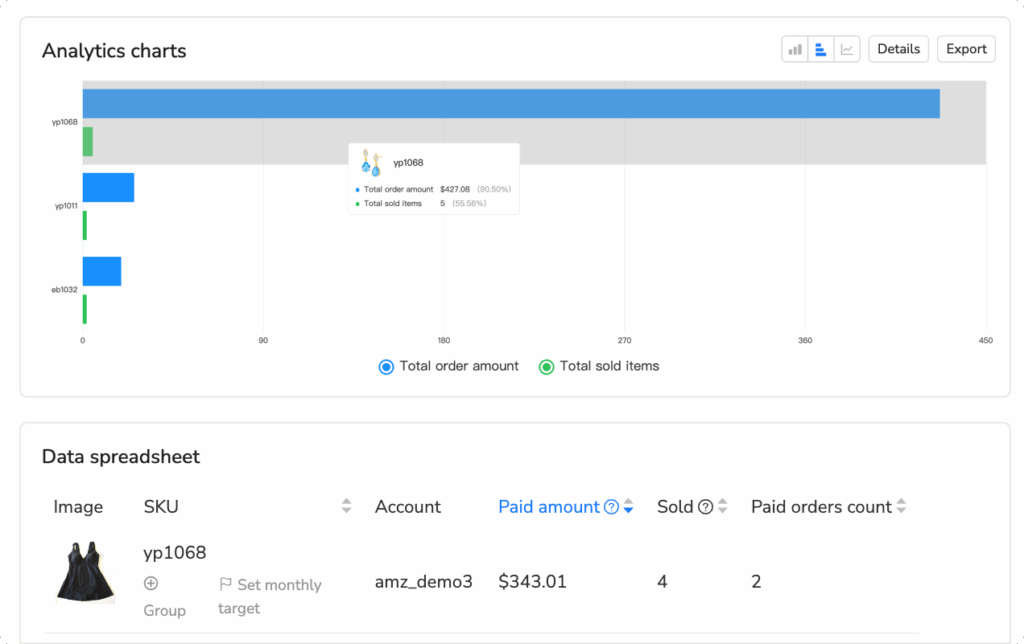Click the blue Total order amount legend dot
Viewport: 1024px width, 644px height.
[x=385, y=366]
